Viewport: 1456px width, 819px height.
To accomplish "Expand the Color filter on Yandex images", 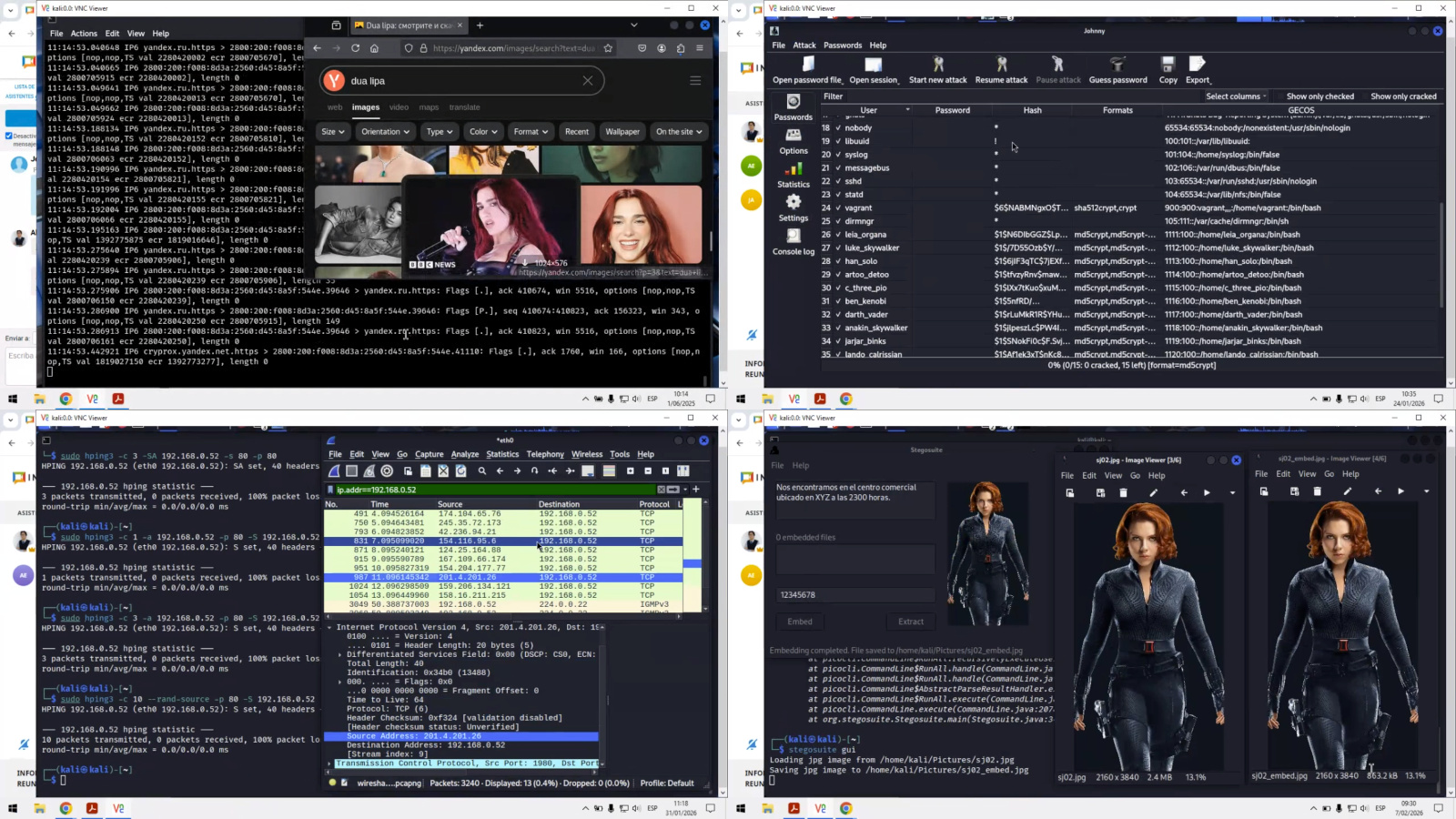I will [482, 132].
